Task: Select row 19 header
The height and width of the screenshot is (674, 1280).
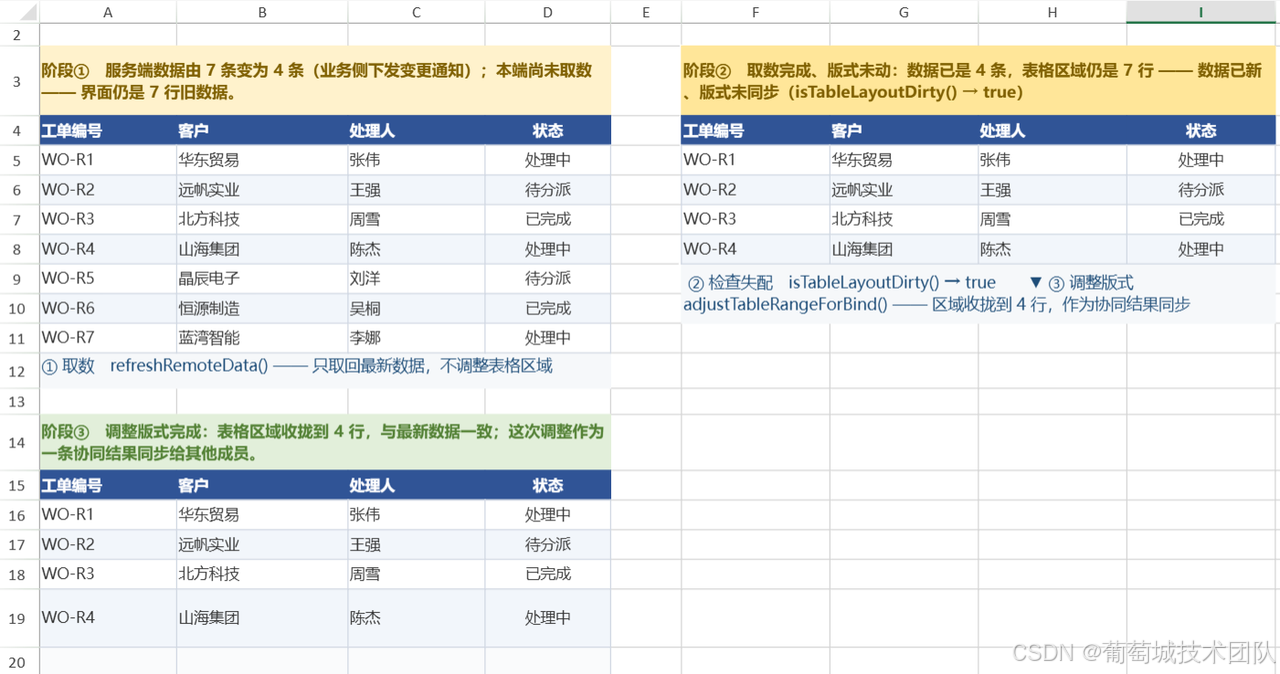Action: [x=19, y=618]
